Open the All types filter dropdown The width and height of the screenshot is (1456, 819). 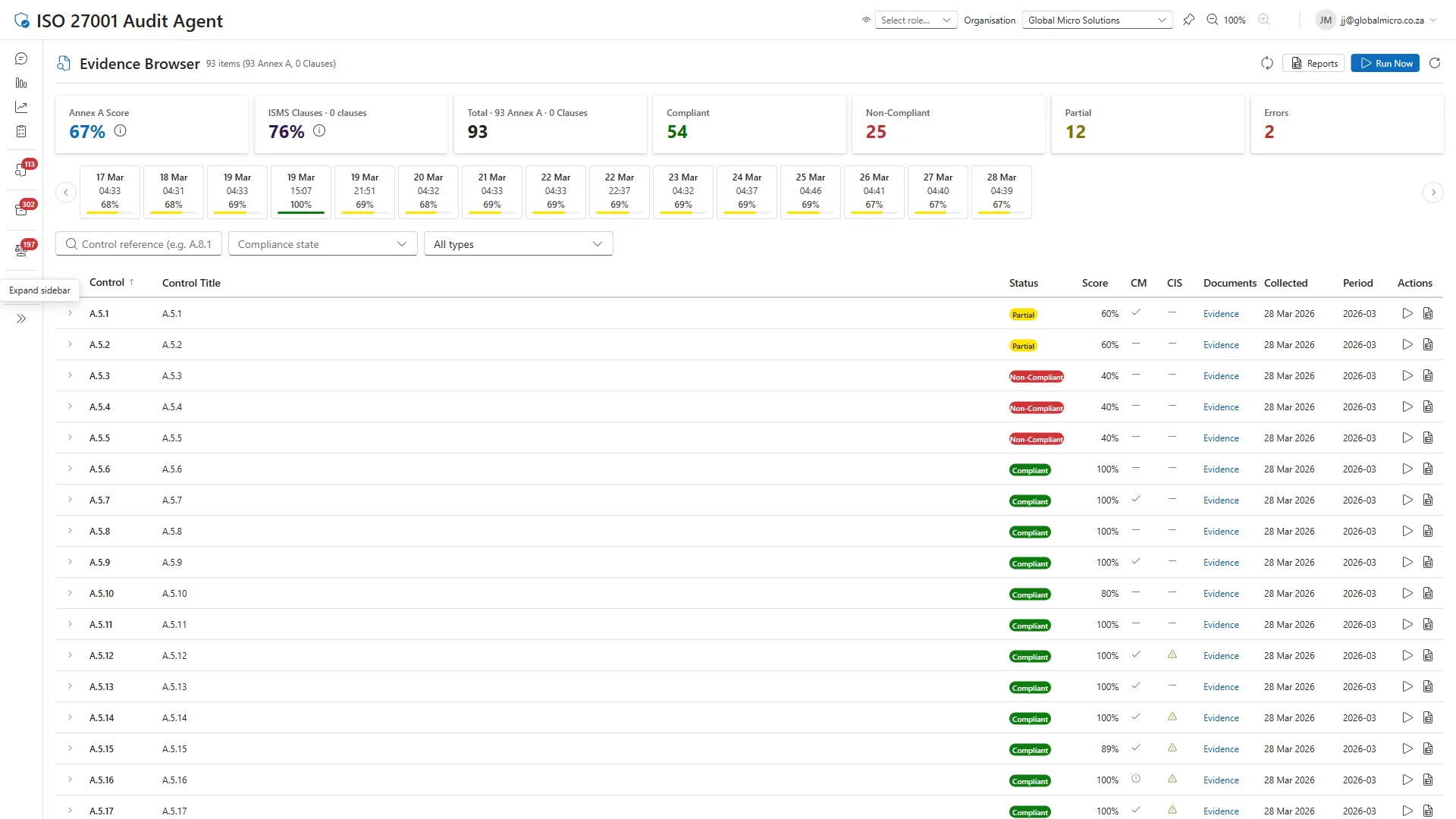coord(518,243)
